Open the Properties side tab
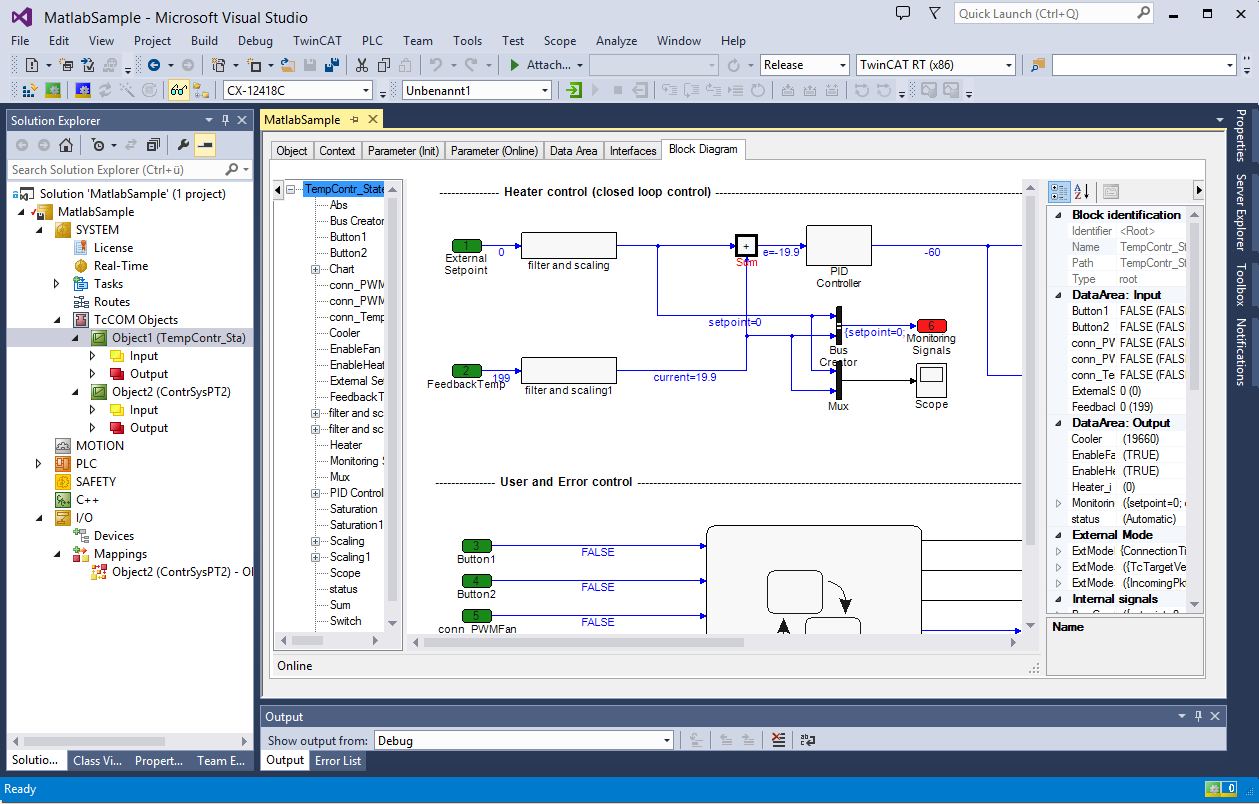 coord(1241,135)
